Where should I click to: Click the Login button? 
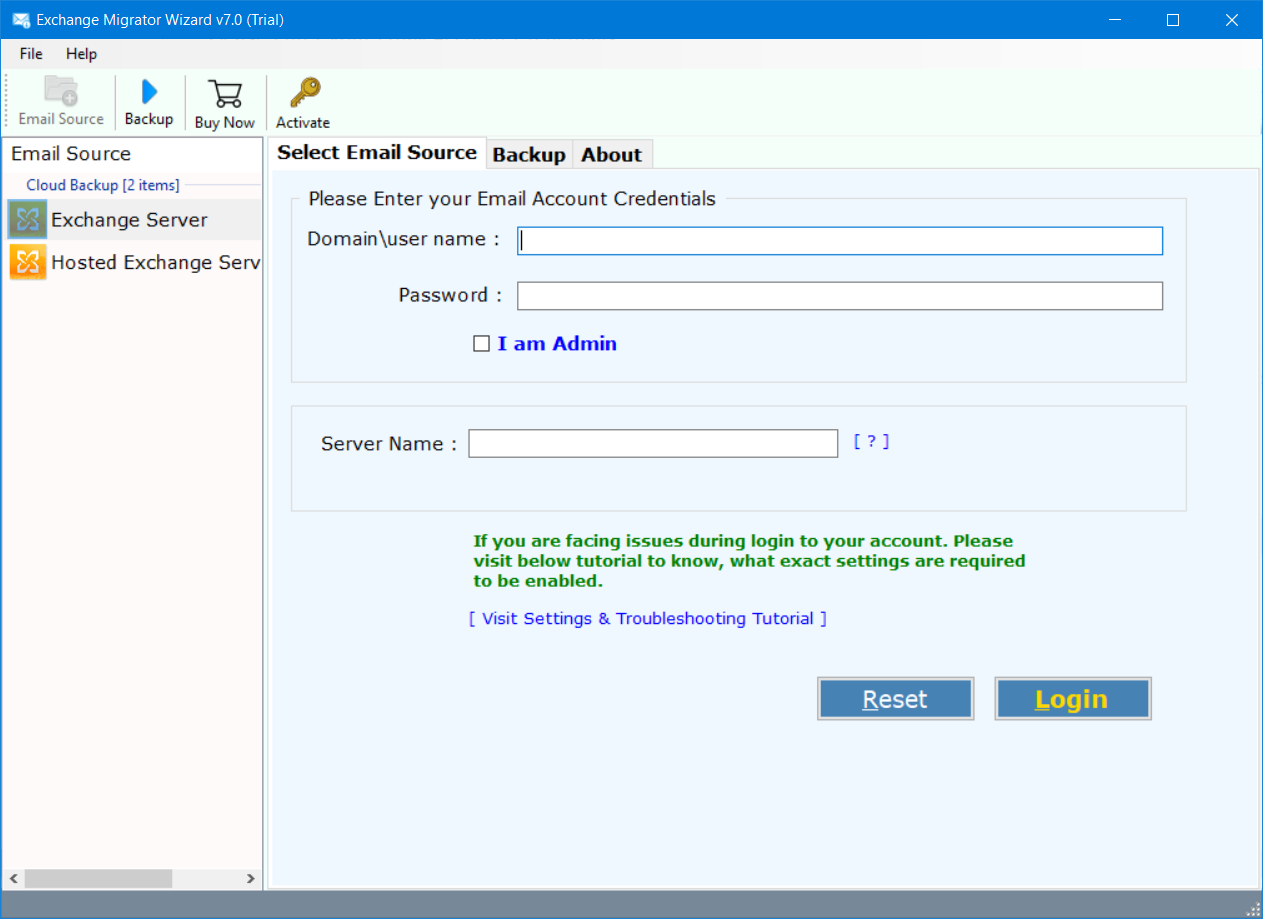pos(1072,699)
